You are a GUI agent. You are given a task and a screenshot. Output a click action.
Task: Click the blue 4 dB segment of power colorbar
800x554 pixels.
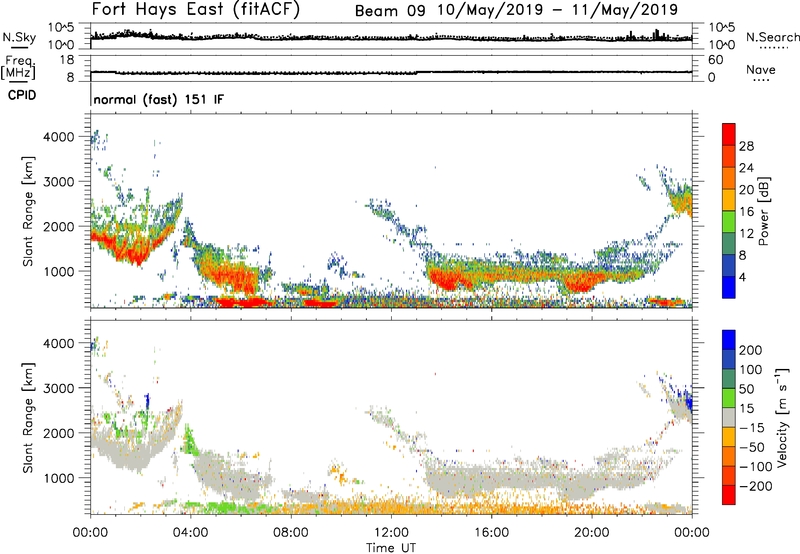click(x=729, y=287)
